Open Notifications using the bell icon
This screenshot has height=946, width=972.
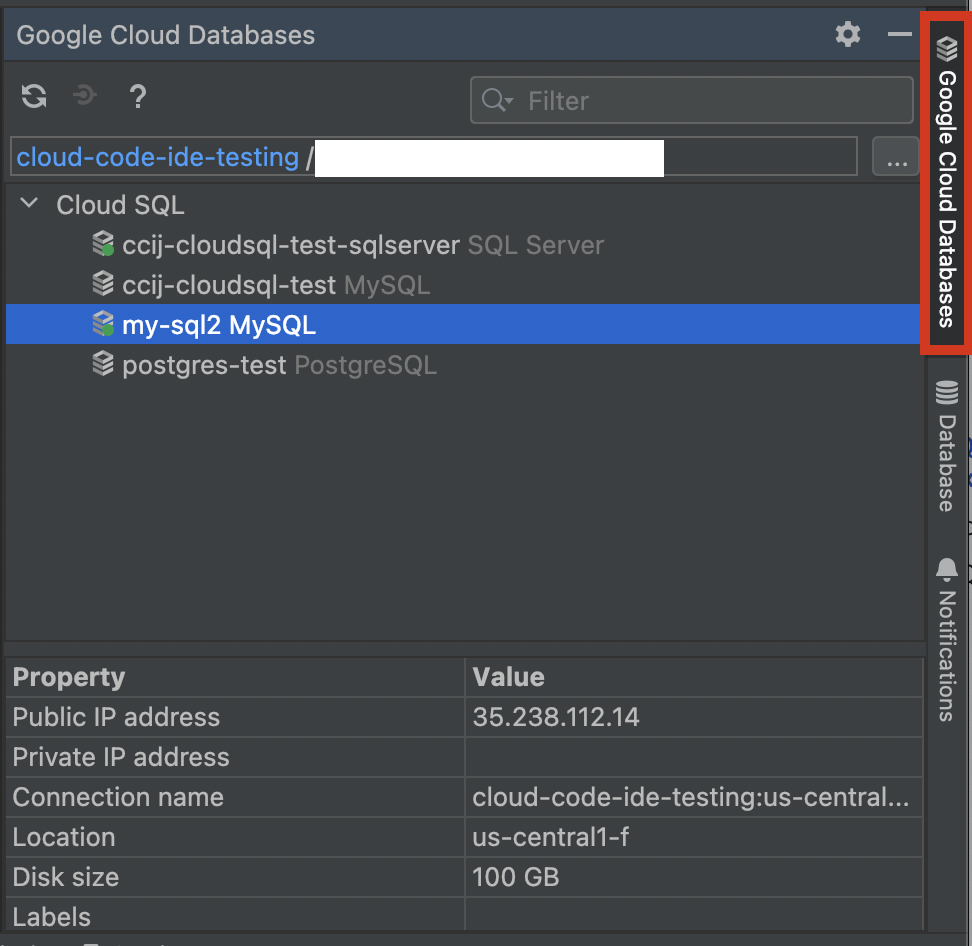946,568
